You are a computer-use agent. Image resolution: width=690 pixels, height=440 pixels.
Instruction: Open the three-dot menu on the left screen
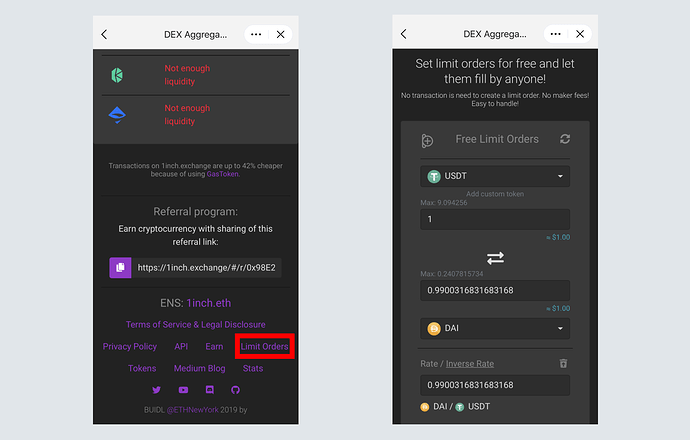coord(256,34)
